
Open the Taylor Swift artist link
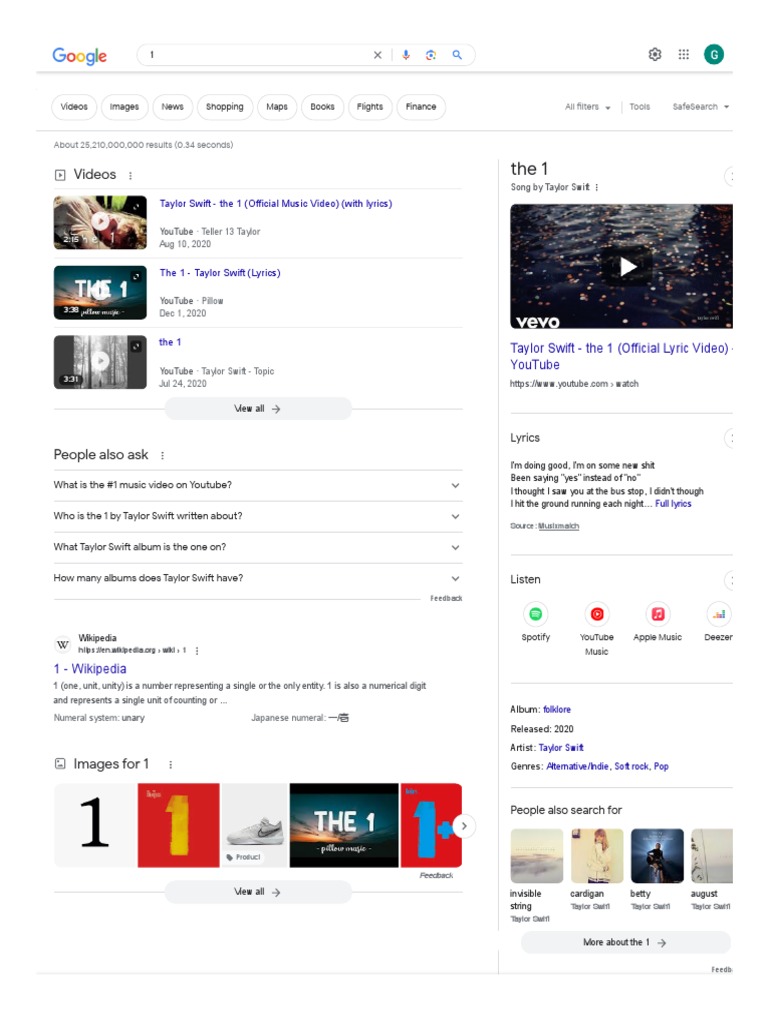[x=561, y=748]
